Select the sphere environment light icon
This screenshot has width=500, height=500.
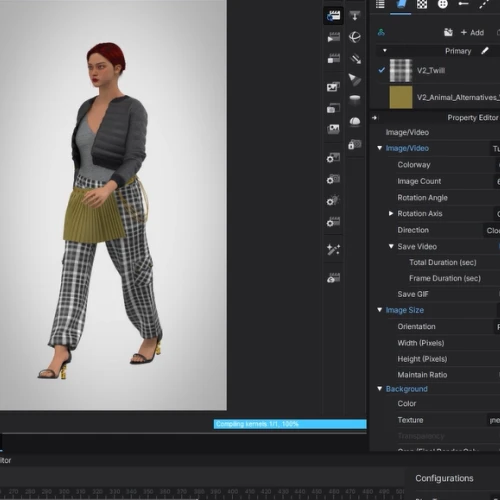tap(355, 37)
